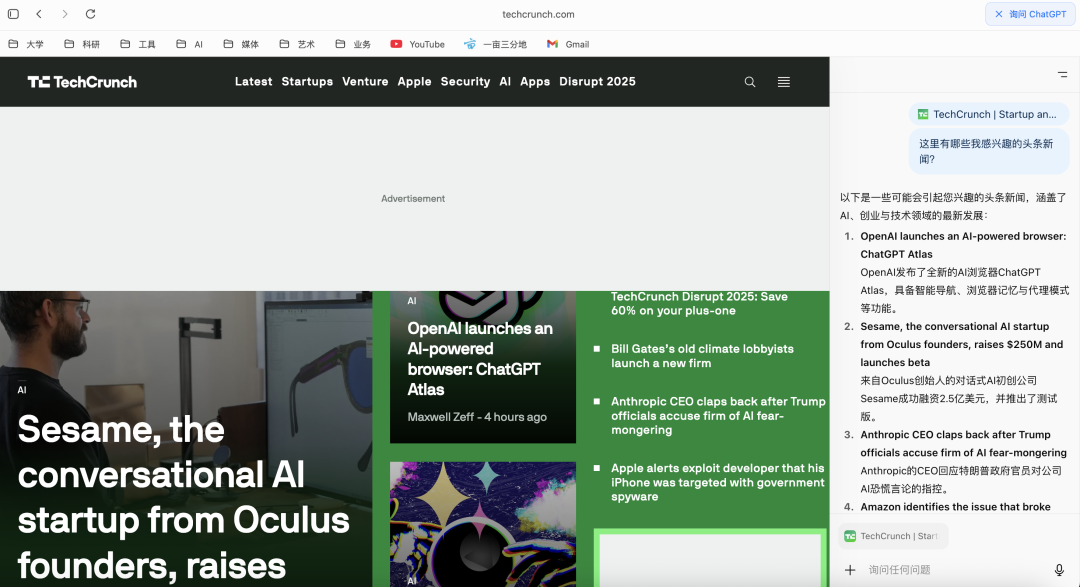Open the Sesame conversational AI startup headline

[183, 497]
